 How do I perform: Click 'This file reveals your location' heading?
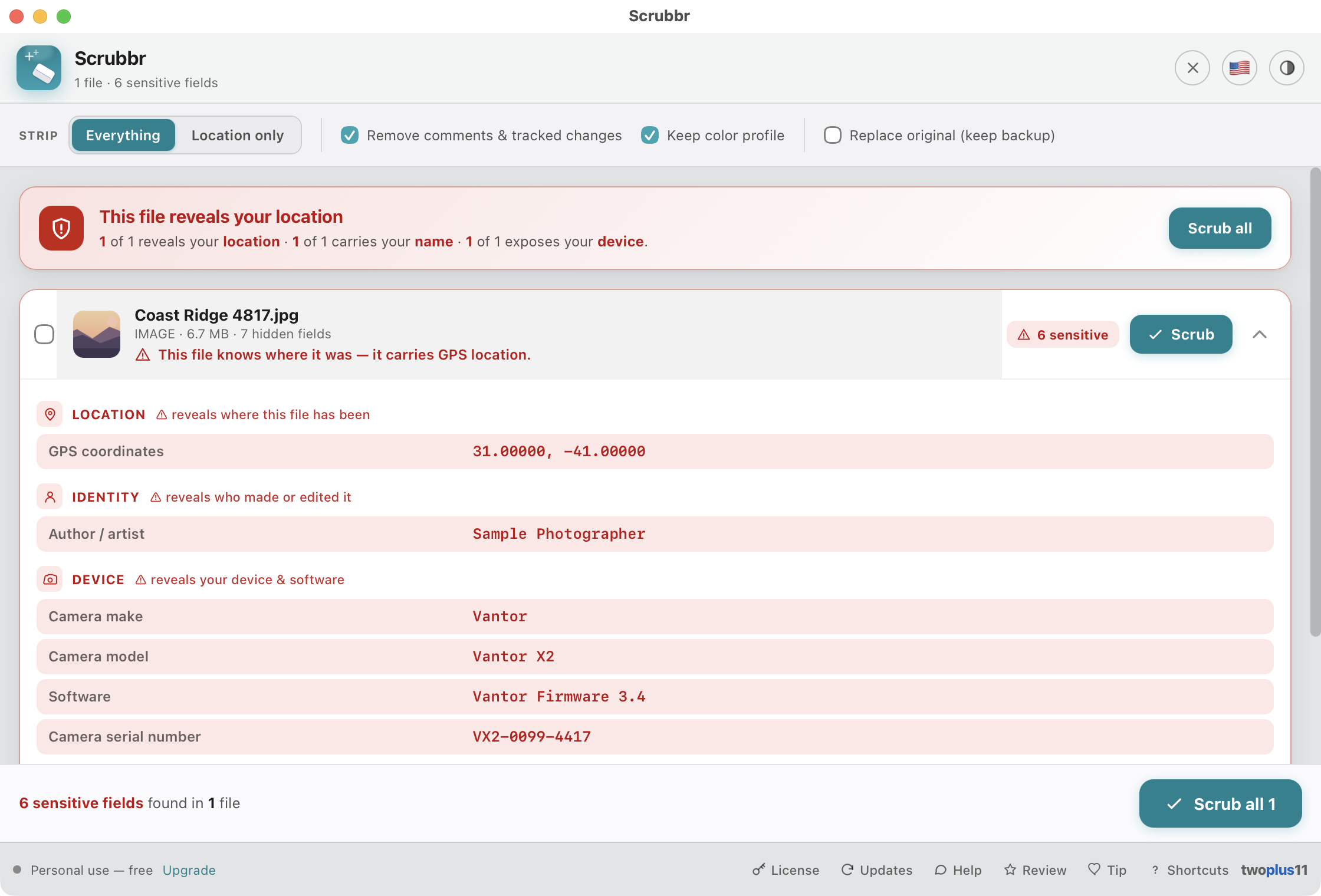[221, 216]
